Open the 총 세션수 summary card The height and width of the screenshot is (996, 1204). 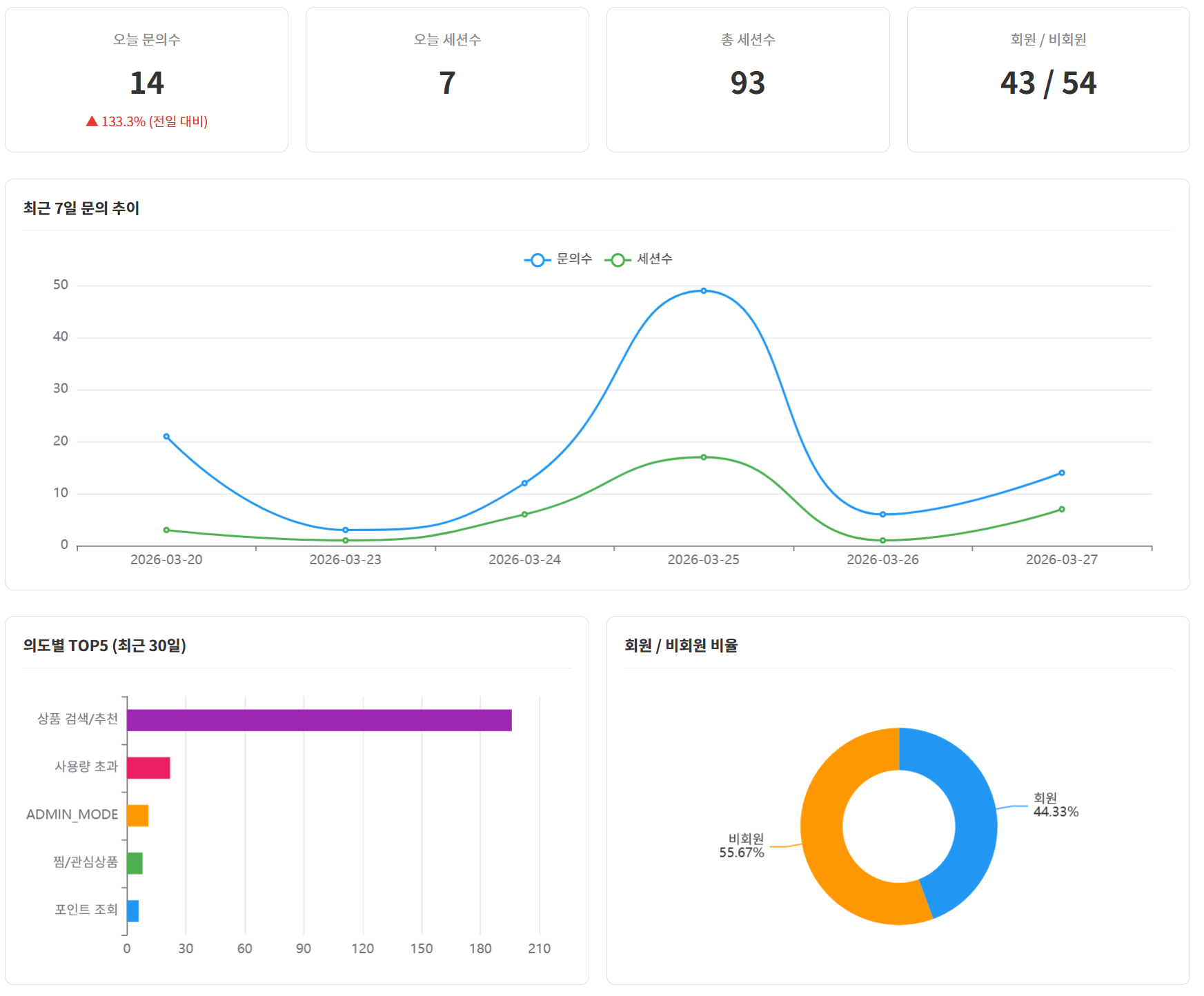[747, 80]
